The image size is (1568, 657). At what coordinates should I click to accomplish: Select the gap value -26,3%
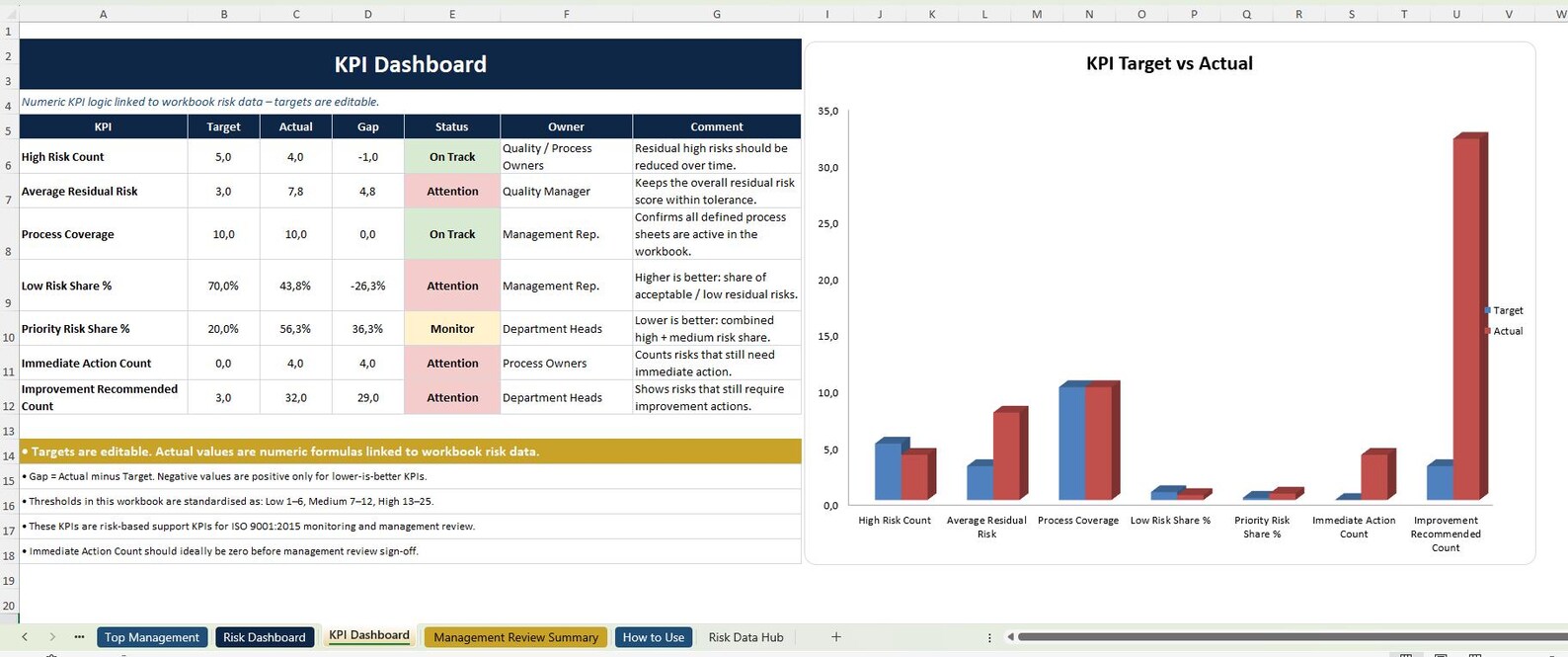[368, 286]
